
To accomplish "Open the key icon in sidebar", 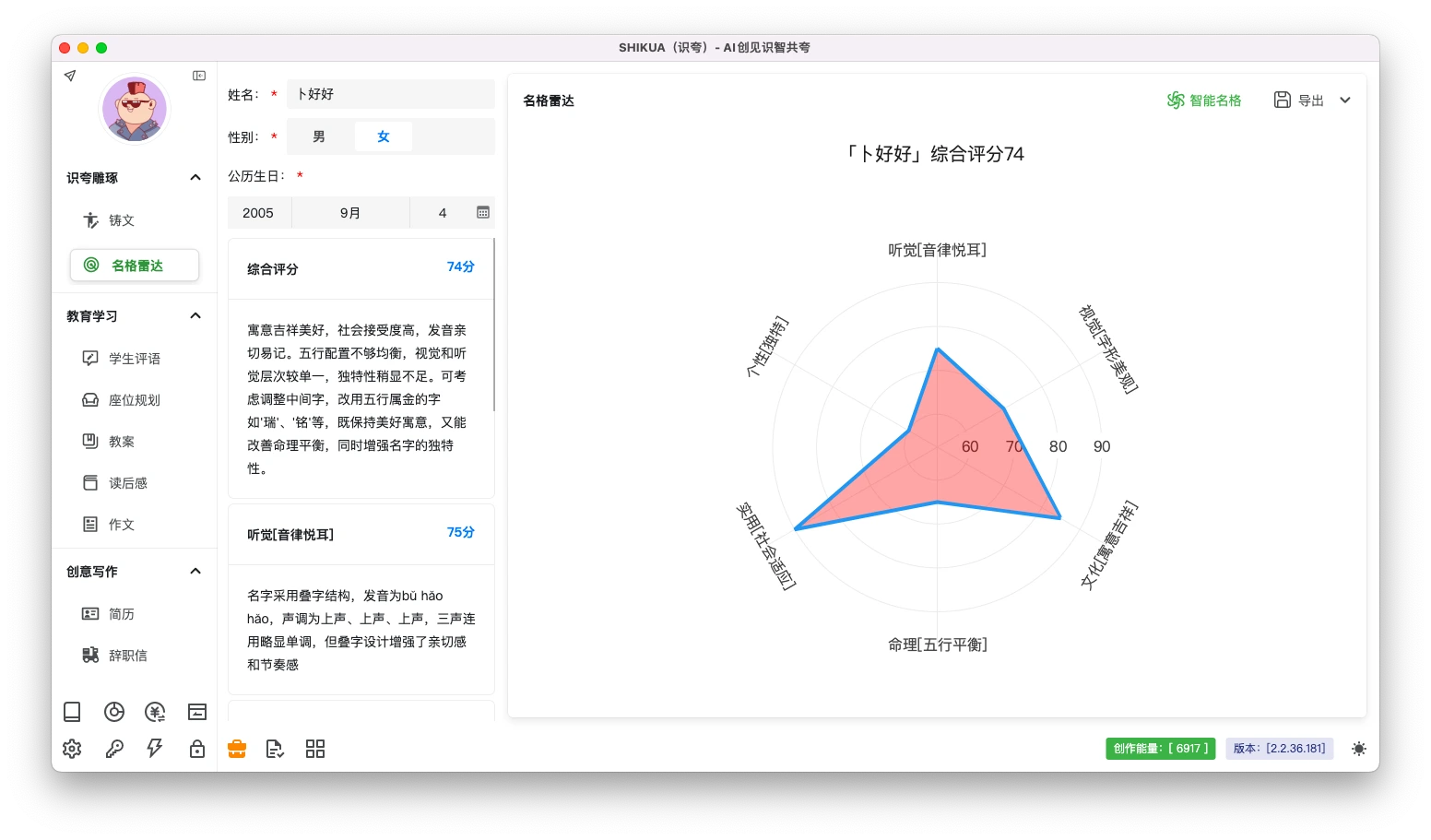I will 114,749.
